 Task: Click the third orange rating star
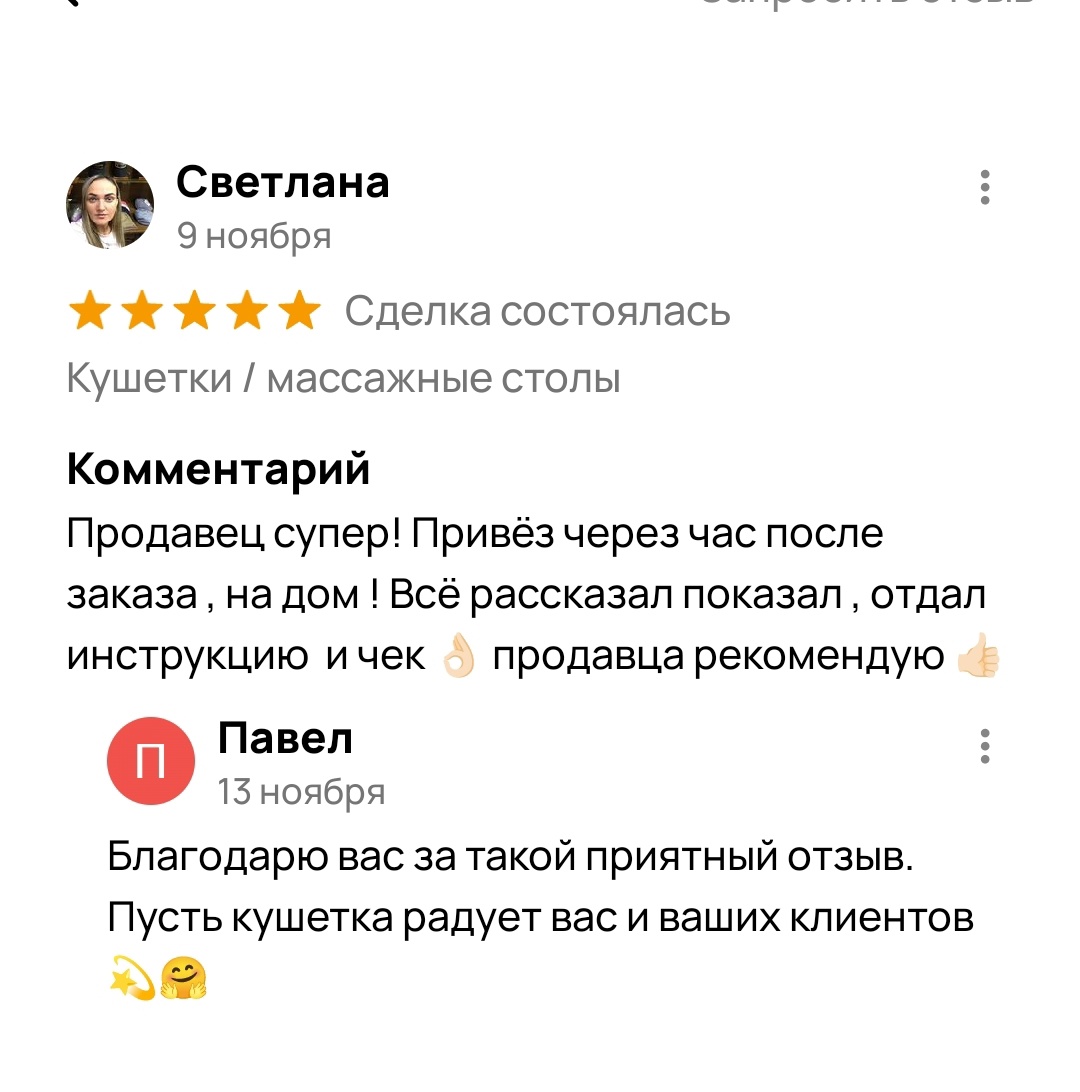[193, 313]
